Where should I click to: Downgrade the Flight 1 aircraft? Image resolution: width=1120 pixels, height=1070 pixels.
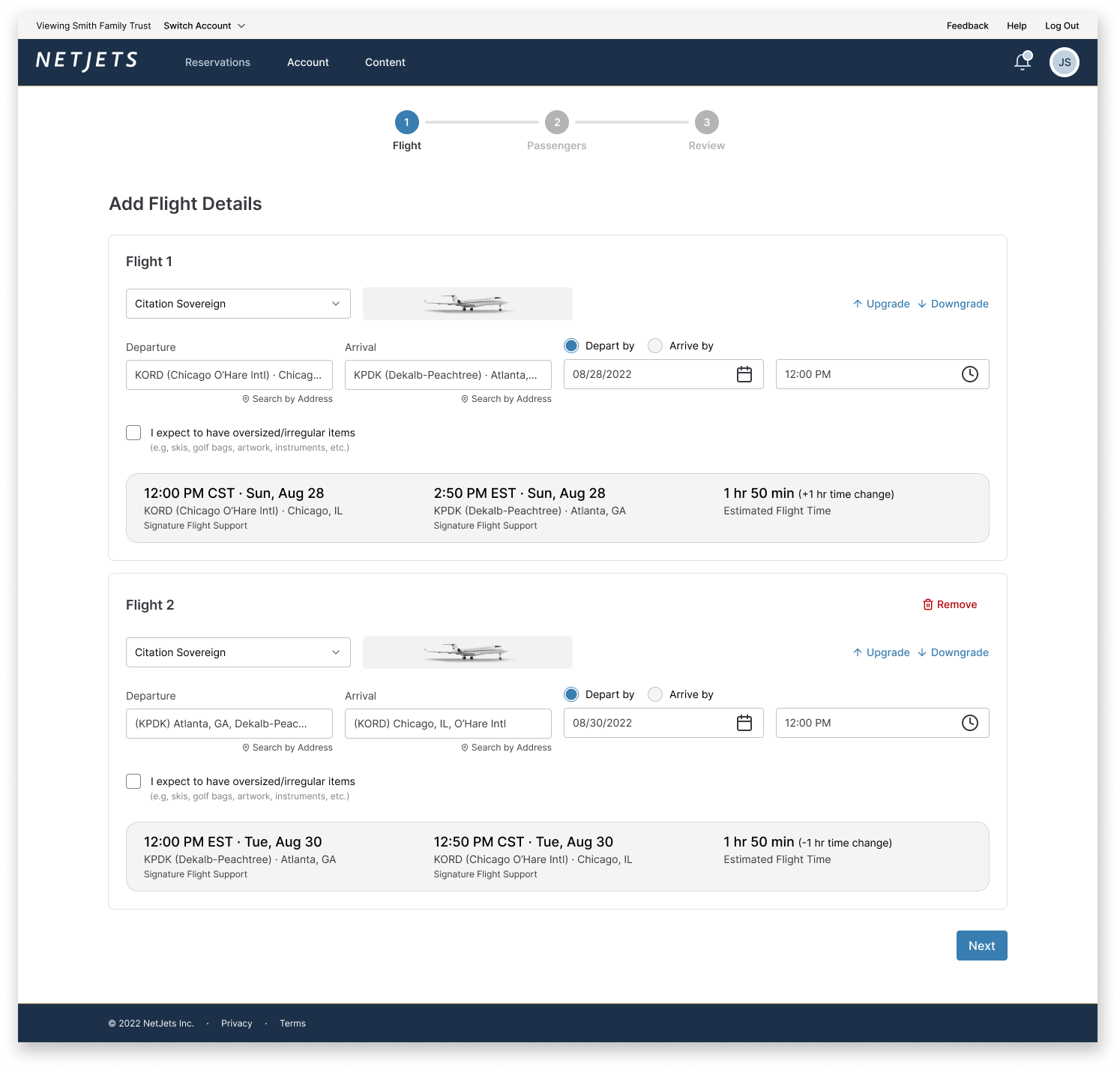tap(953, 304)
